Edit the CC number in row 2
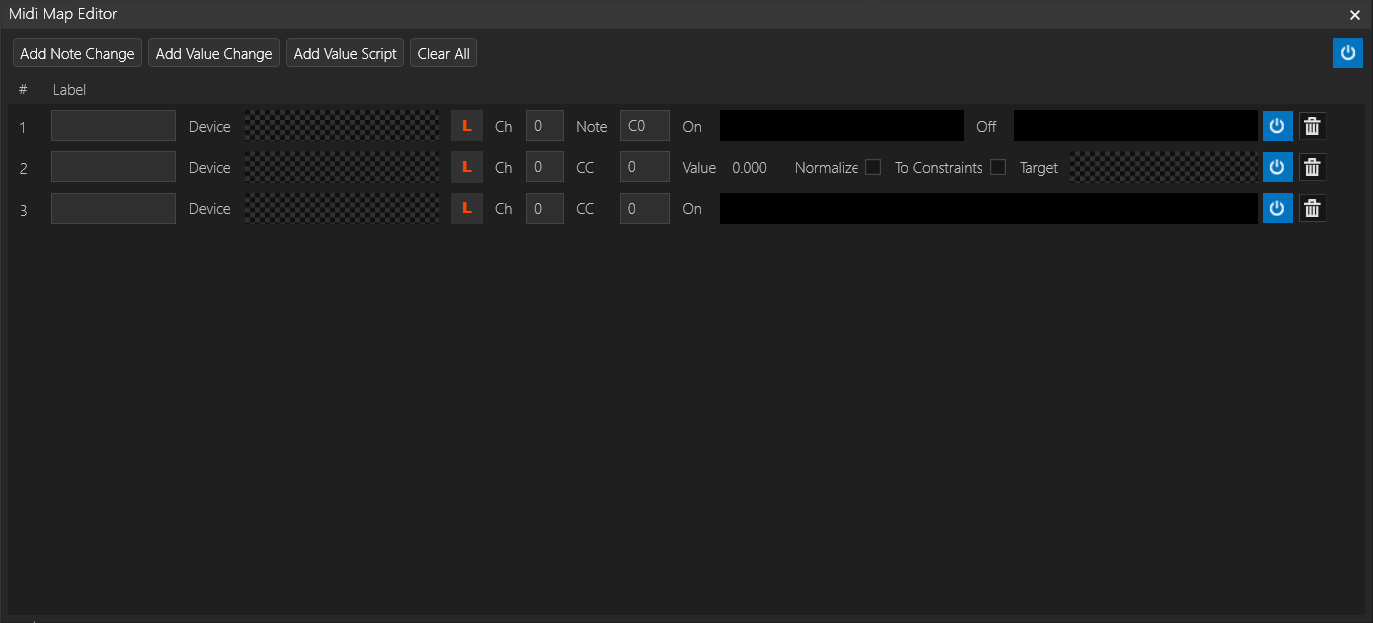The image size is (1373, 623). 645,167
